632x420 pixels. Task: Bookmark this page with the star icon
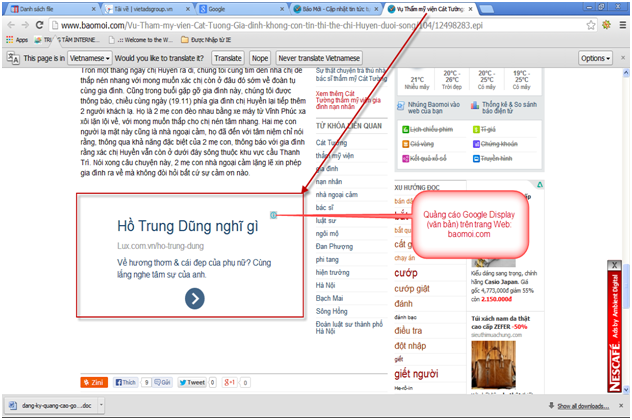click(591, 25)
